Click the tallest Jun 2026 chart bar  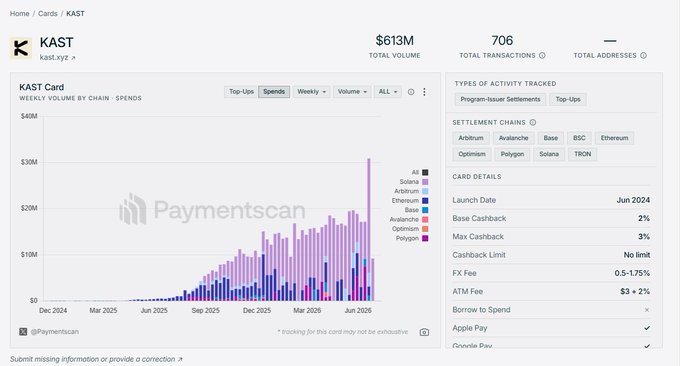point(369,229)
